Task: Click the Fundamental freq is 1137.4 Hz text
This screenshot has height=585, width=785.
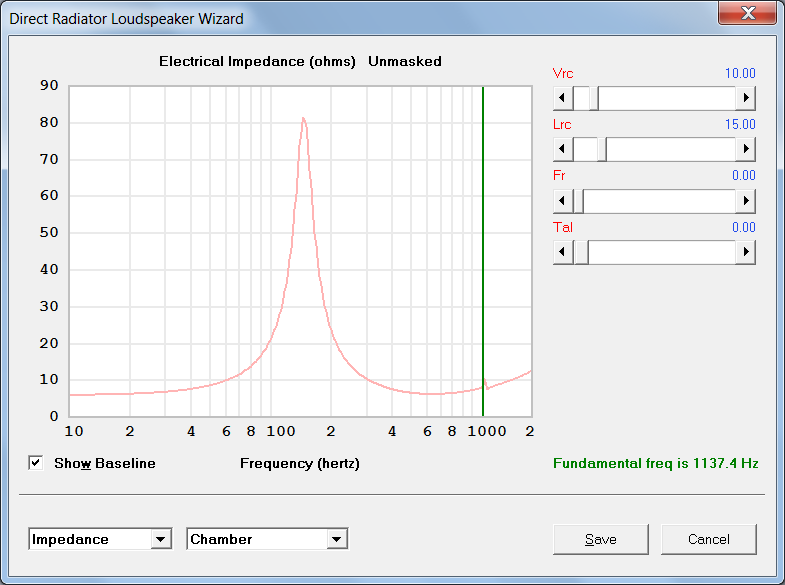Action: click(655, 463)
